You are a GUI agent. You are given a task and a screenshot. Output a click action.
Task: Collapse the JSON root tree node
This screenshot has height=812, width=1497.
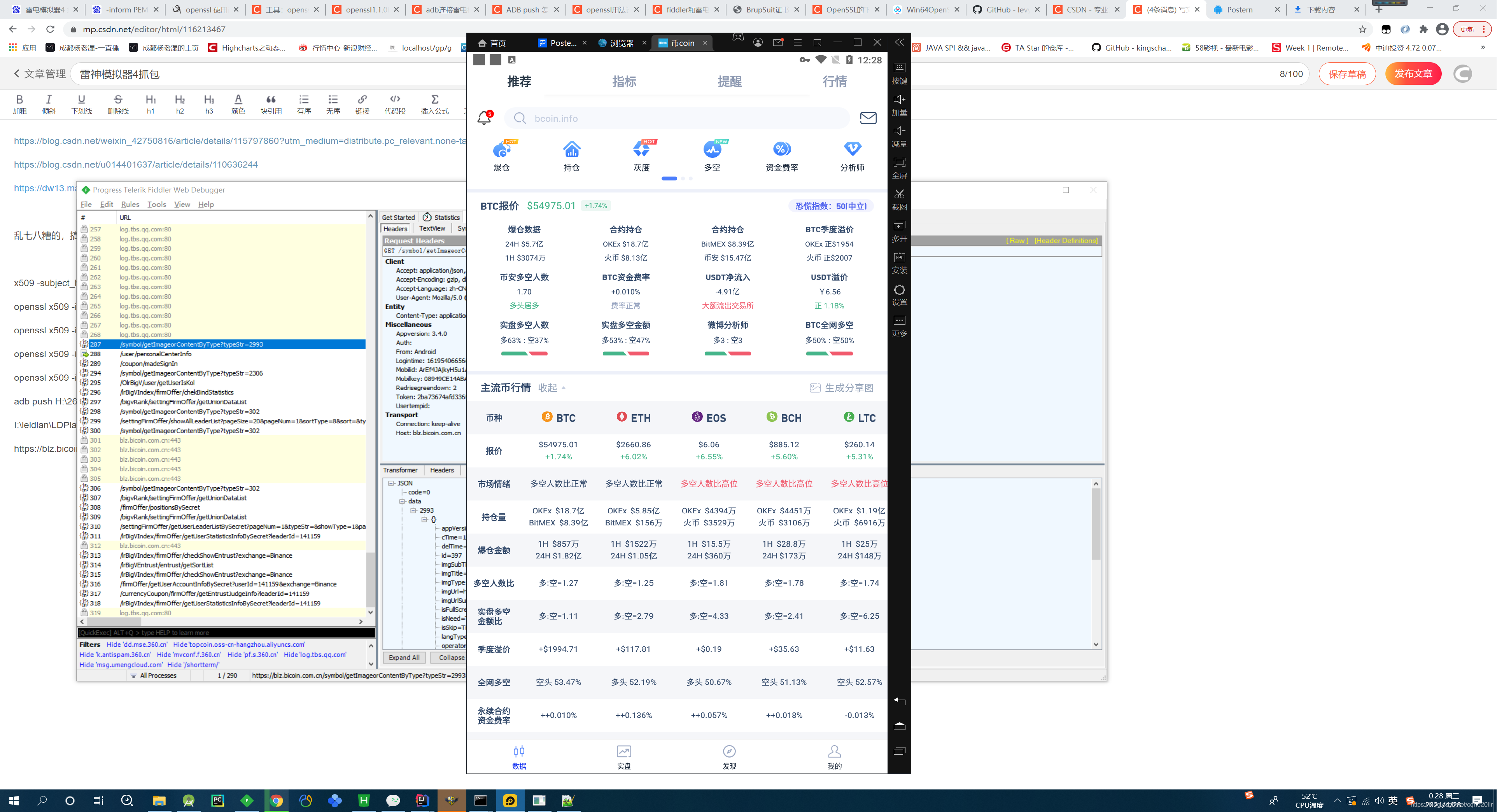coord(391,483)
